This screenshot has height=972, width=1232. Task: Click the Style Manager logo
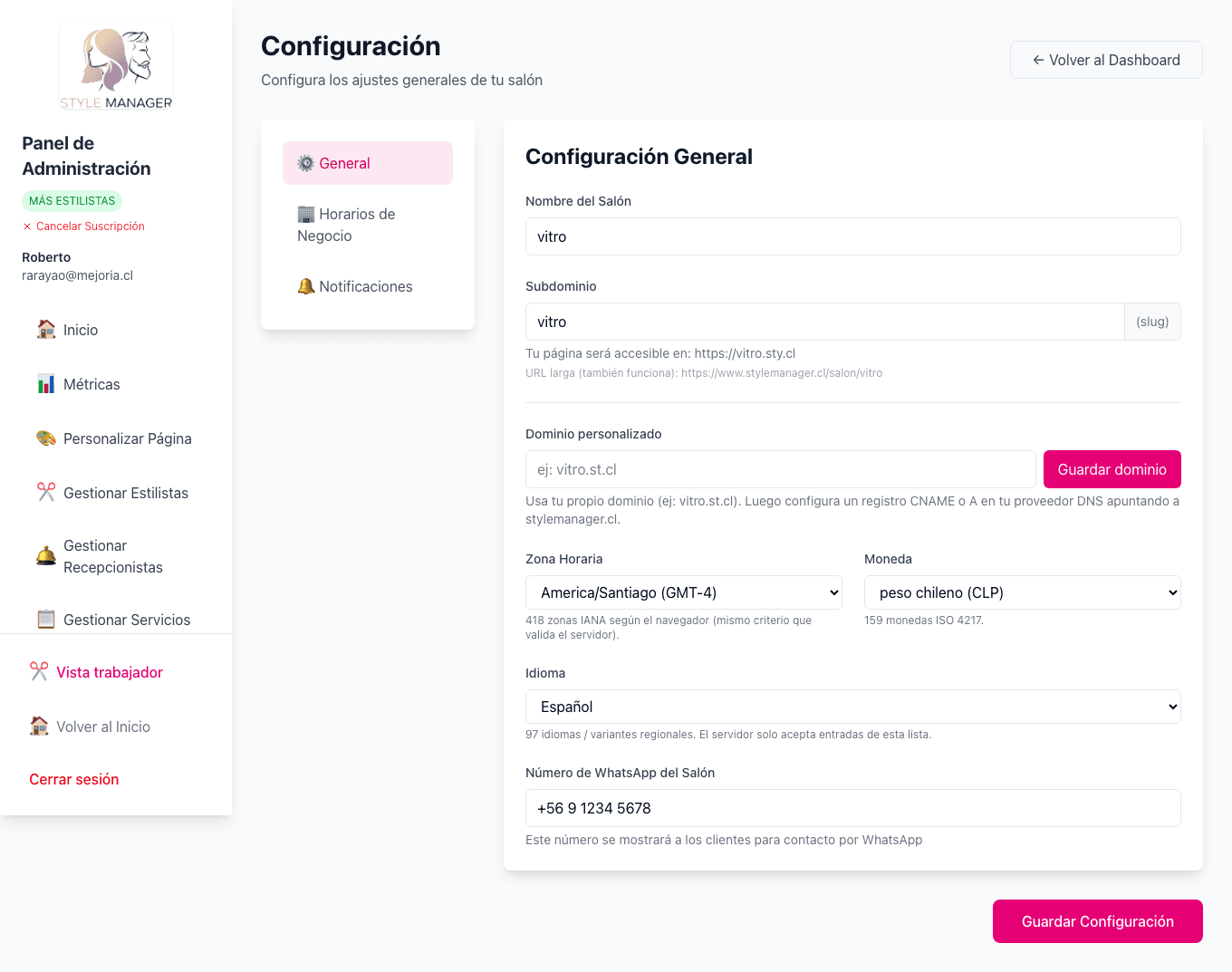(x=115, y=66)
